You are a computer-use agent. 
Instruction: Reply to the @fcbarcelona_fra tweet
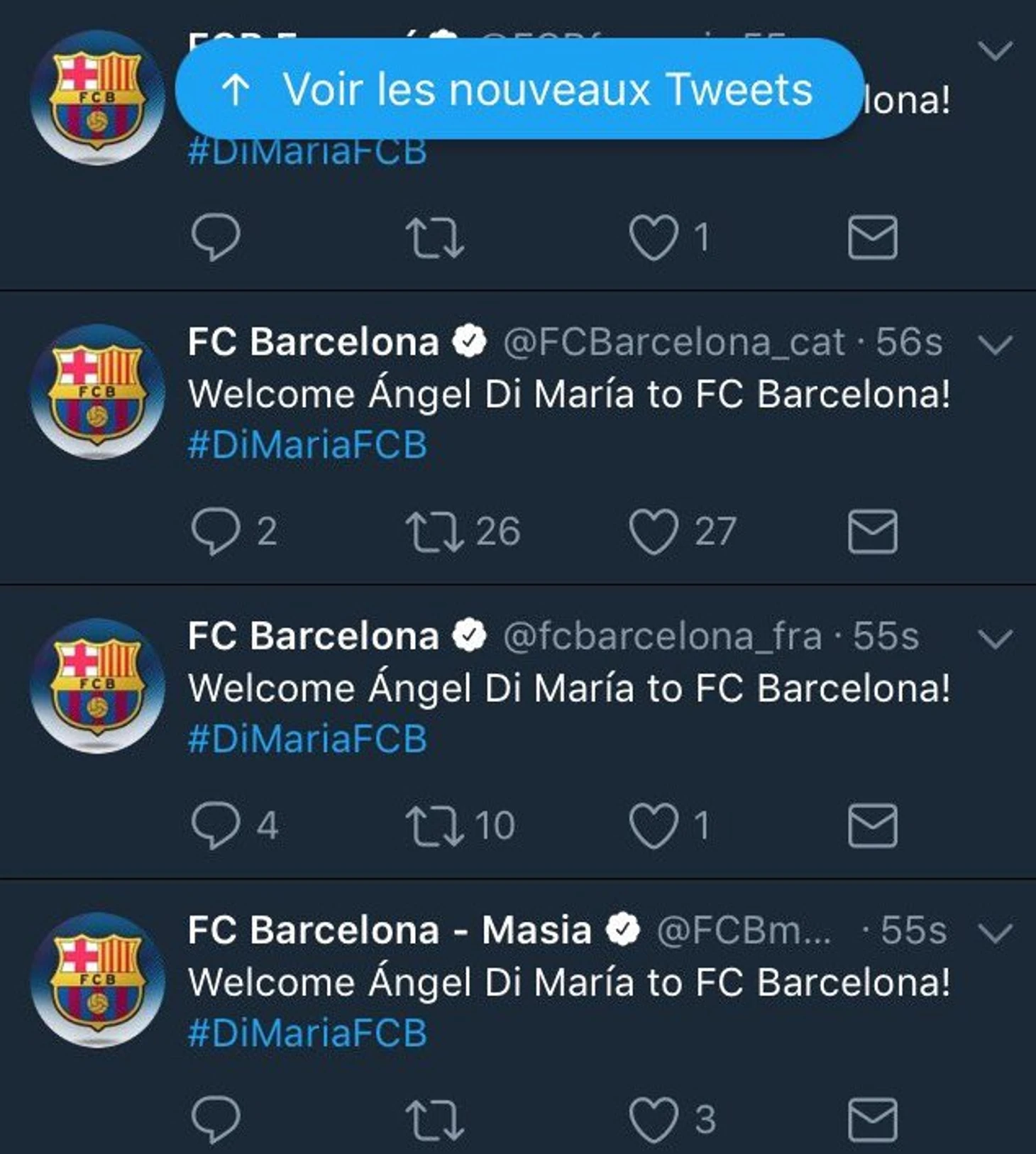tap(216, 825)
